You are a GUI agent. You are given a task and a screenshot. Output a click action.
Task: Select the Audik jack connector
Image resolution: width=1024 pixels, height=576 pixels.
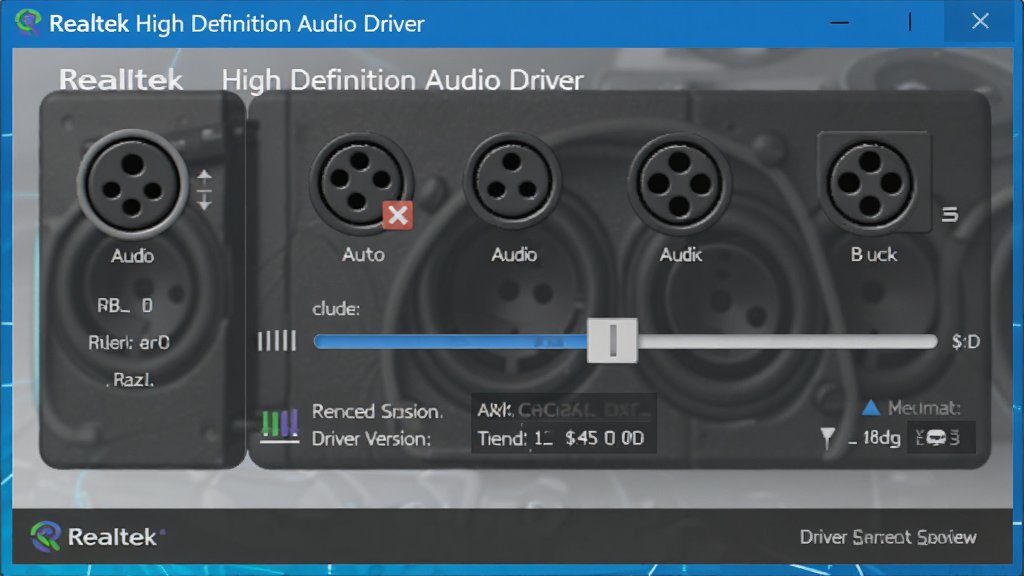pos(679,184)
